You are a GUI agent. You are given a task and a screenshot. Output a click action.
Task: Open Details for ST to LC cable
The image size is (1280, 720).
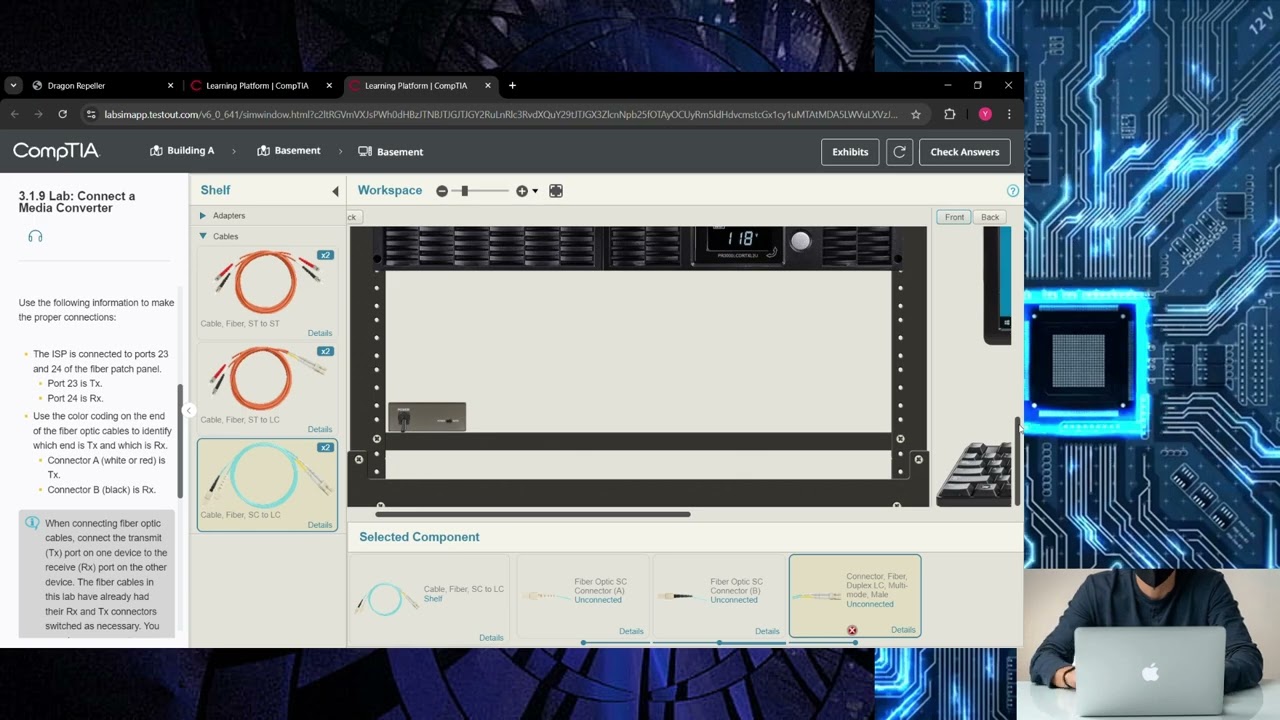pyautogui.click(x=320, y=429)
